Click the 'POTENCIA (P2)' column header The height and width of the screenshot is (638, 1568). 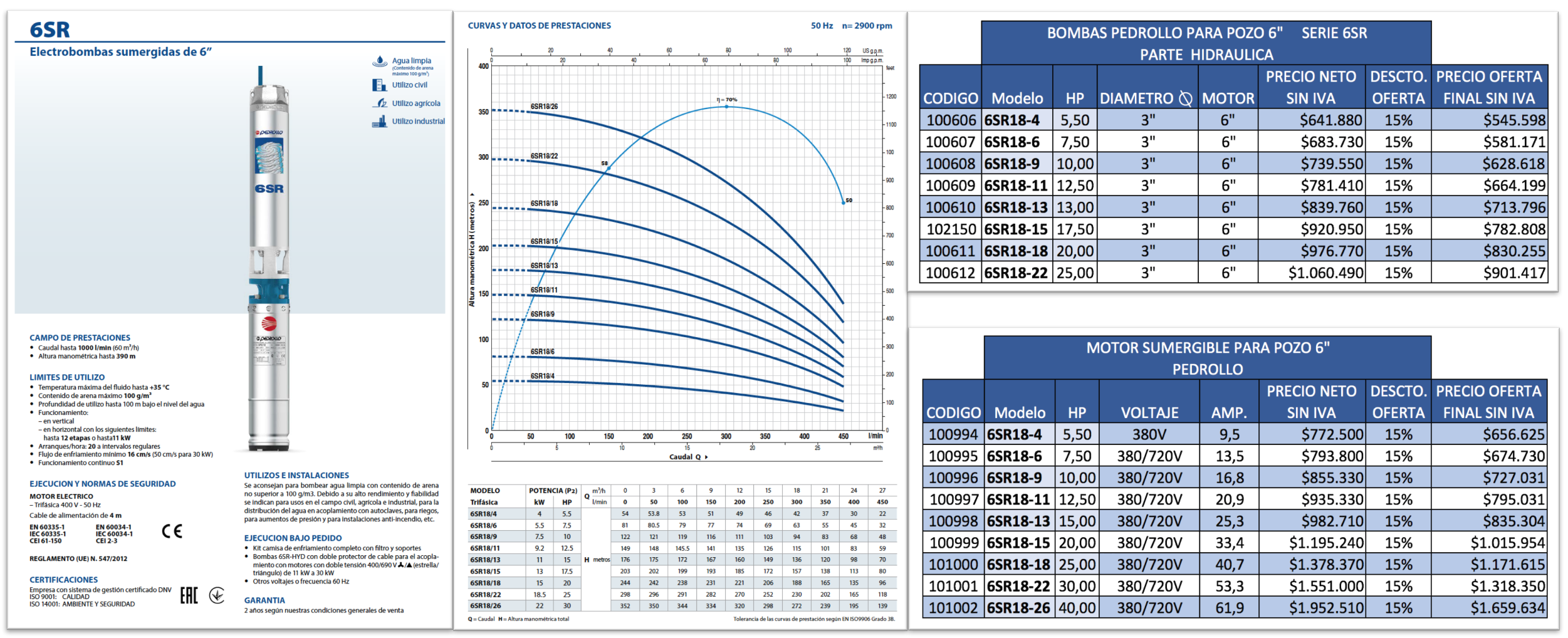pyautogui.click(x=553, y=491)
